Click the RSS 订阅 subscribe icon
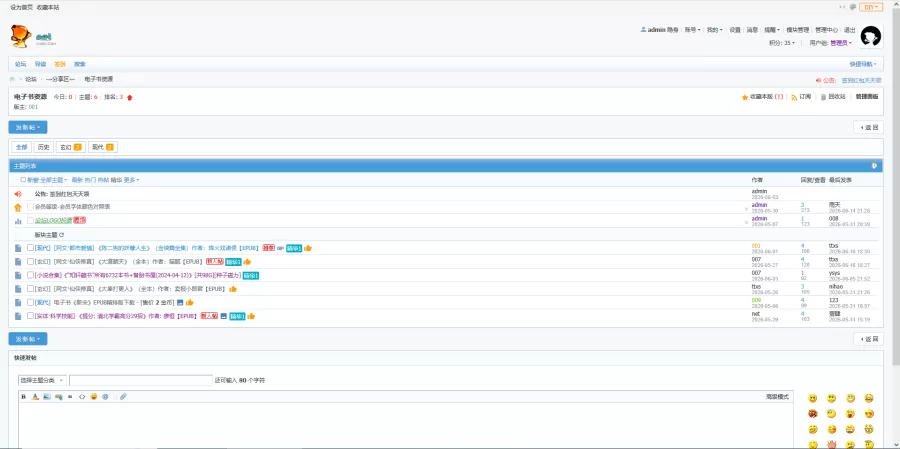 pyautogui.click(x=794, y=97)
